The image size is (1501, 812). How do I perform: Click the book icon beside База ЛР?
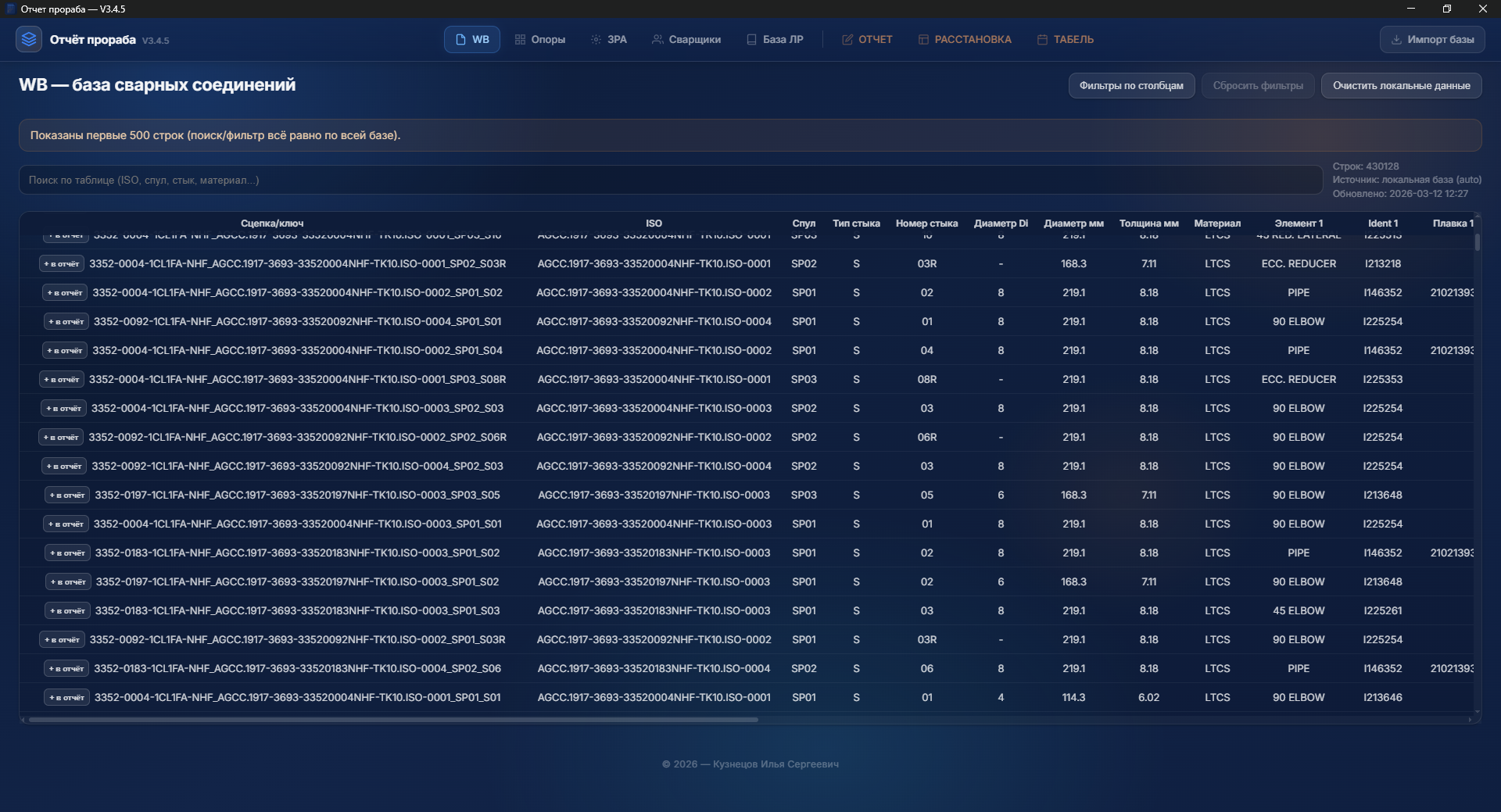click(751, 40)
